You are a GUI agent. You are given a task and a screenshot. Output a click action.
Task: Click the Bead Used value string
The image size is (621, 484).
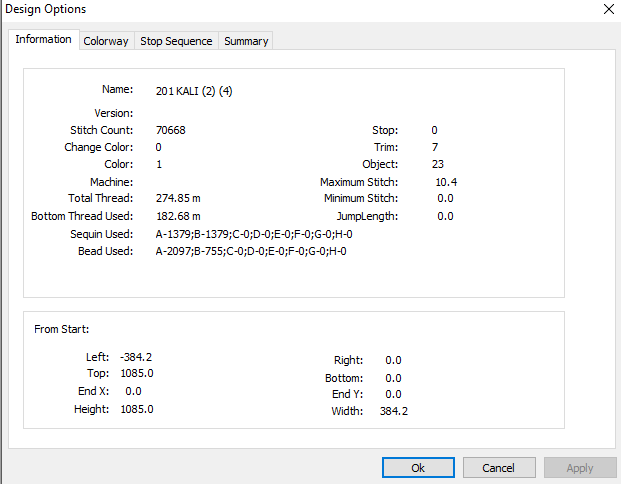click(251, 252)
